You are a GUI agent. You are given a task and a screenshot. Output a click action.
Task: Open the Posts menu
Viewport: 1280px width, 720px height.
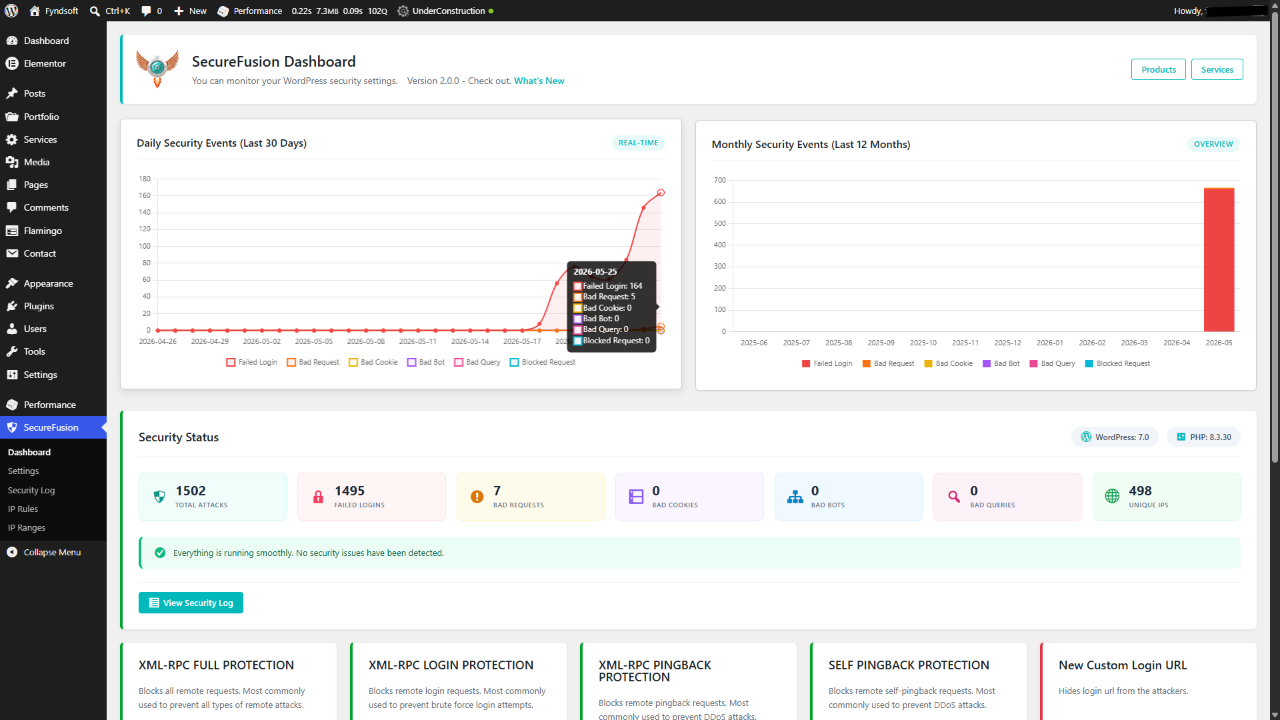[x=53, y=94]
